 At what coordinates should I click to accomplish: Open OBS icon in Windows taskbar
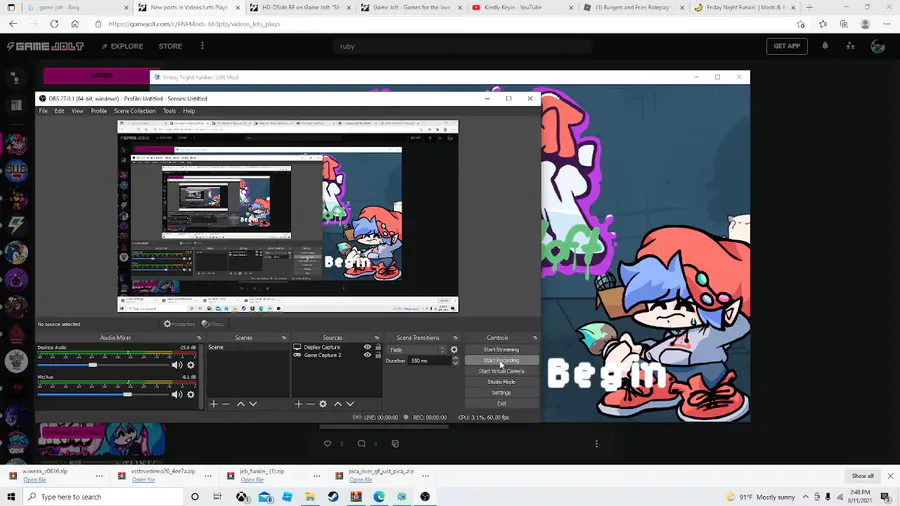425,497
